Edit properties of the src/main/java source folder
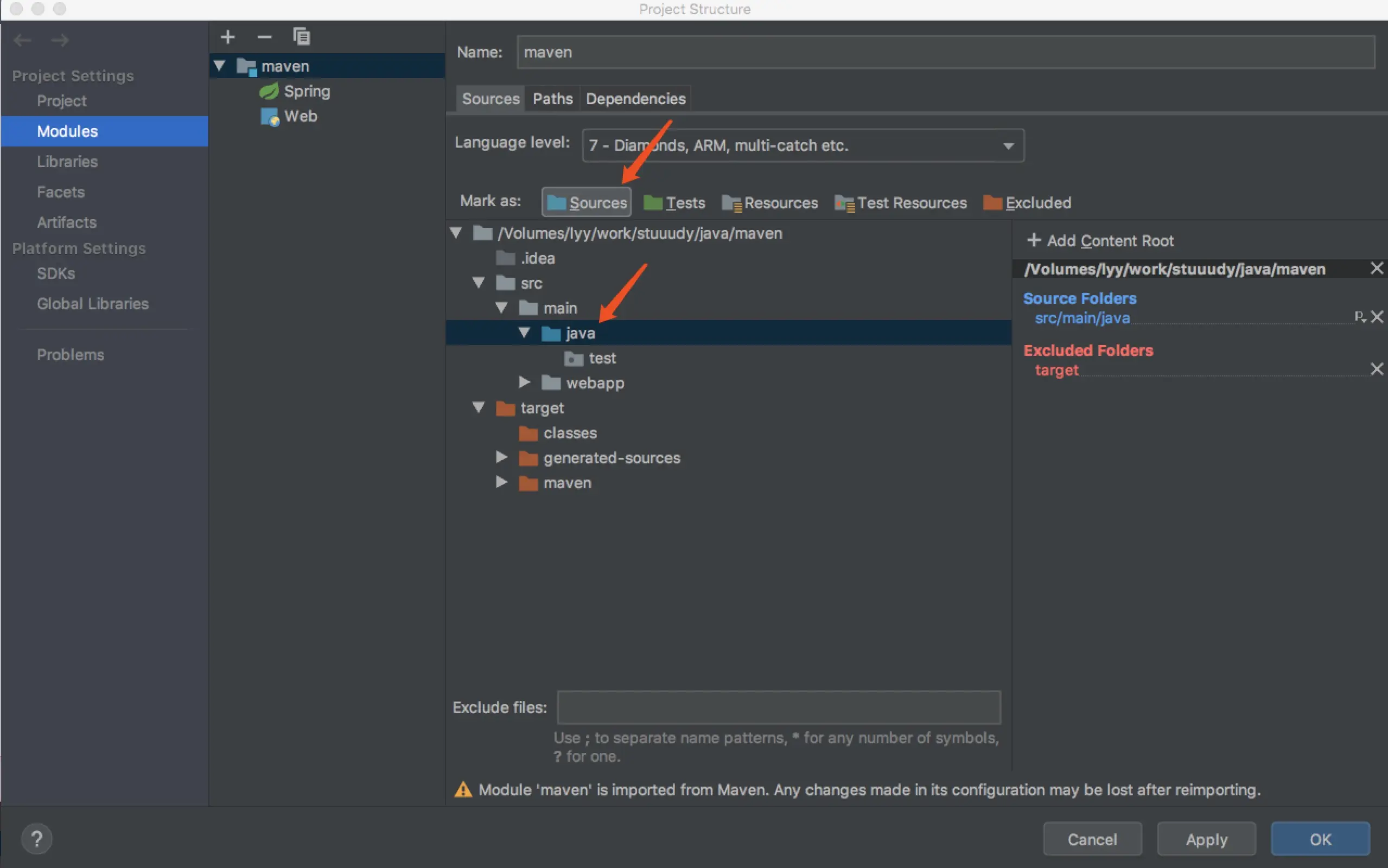Screen dimensions: 1388x868 click(x=1359, y=317)
